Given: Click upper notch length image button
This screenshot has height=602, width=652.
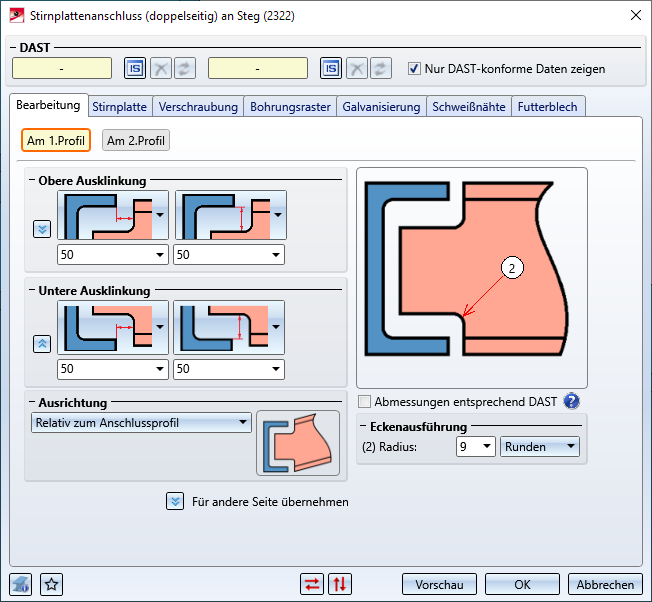Looking at the screenshot, I should pyautogui.click(x=113, y=215).
